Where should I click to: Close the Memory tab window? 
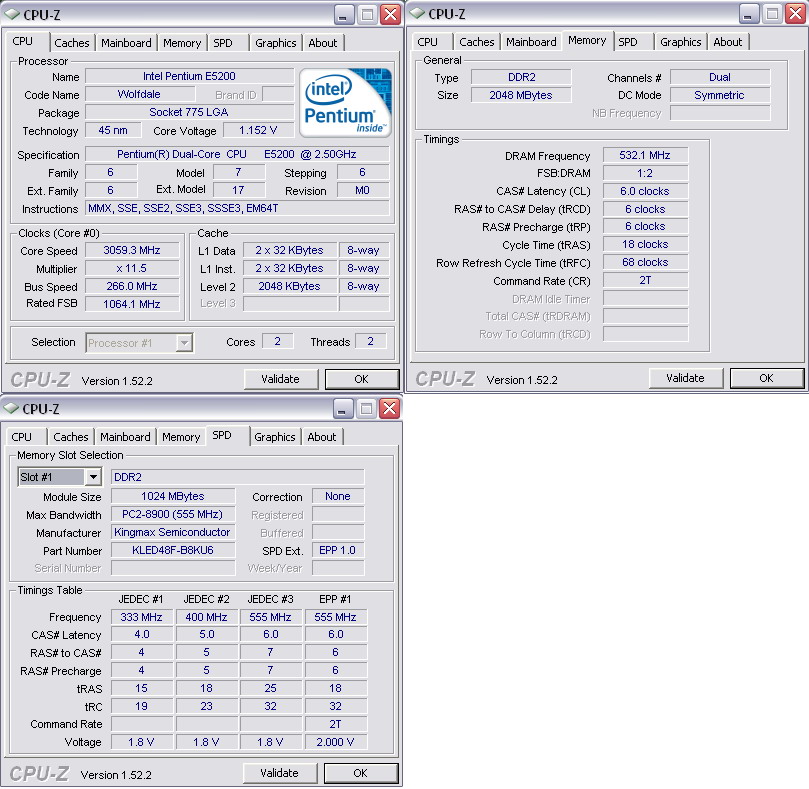click(796, 14)
